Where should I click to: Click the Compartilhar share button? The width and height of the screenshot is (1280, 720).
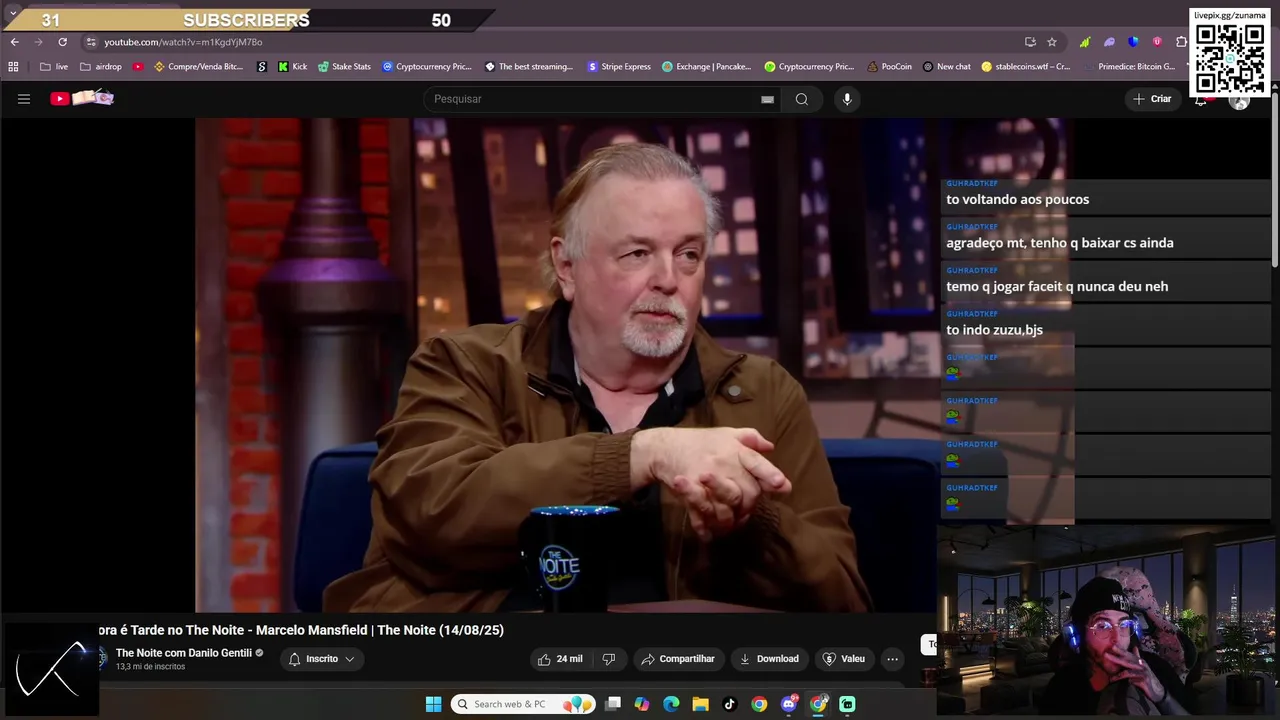pos(678,659)
